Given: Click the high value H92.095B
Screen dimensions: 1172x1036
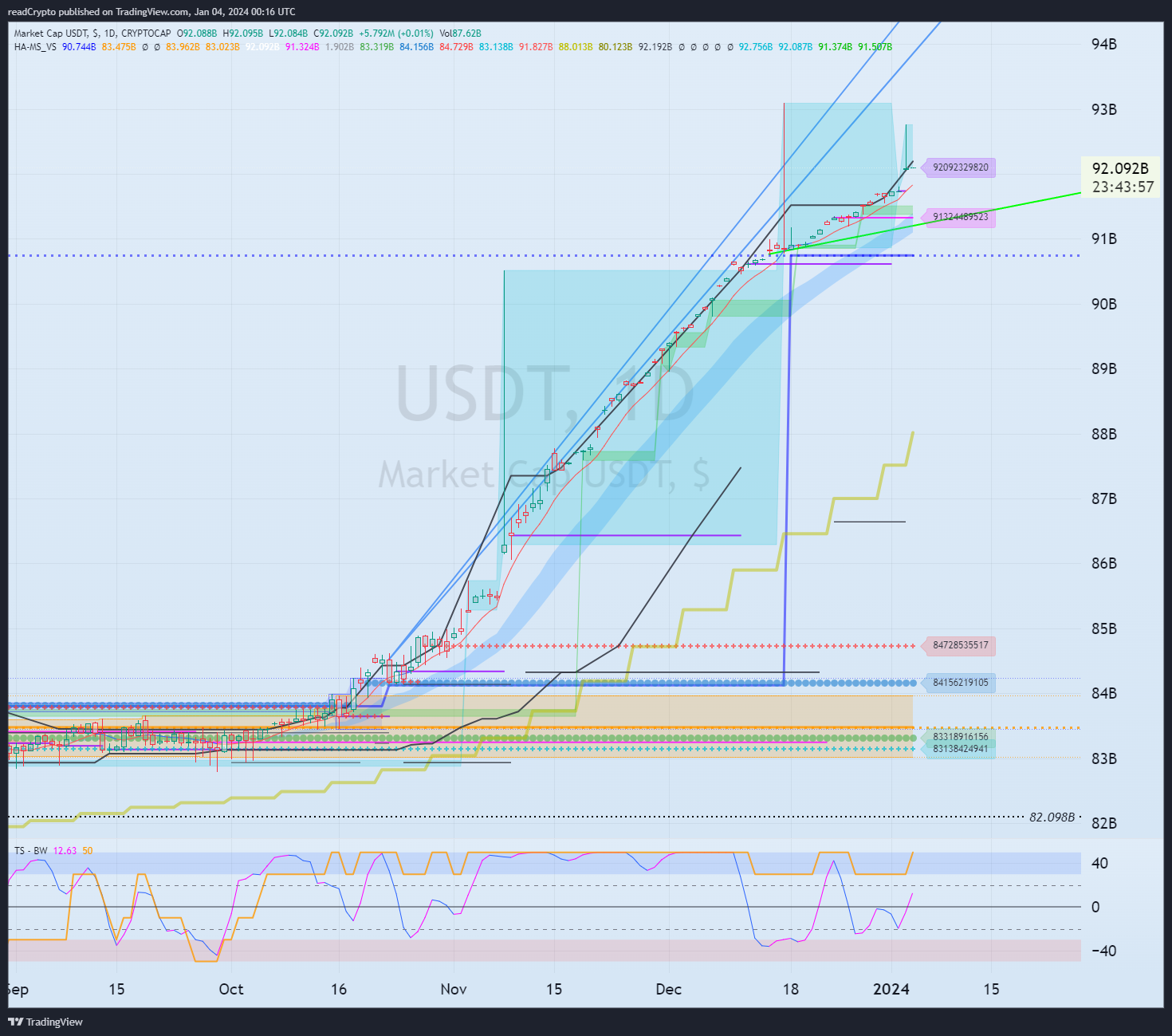Looking at the screenshot, I should (242, 33).
